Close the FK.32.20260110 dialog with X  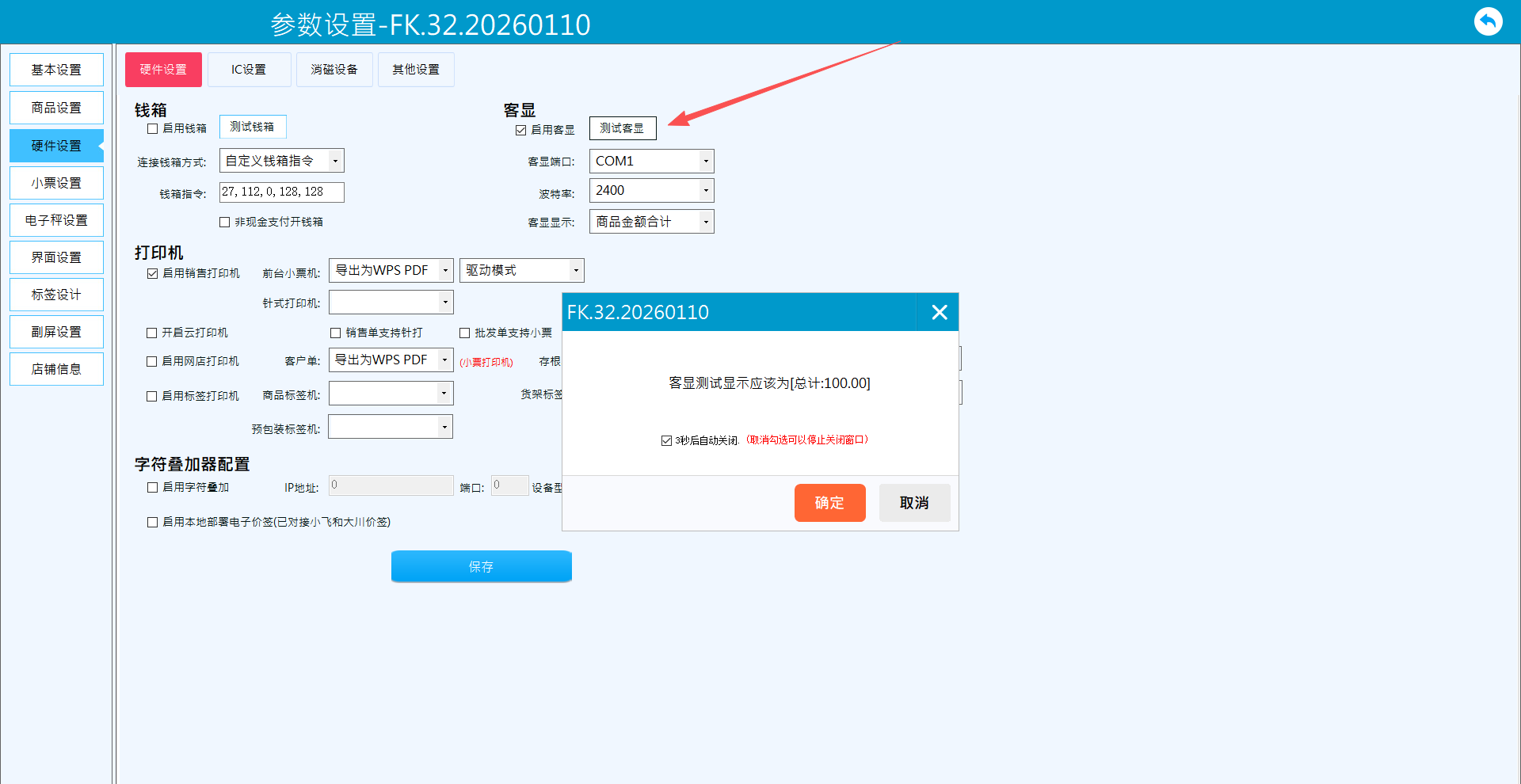(x=939, y=313)
